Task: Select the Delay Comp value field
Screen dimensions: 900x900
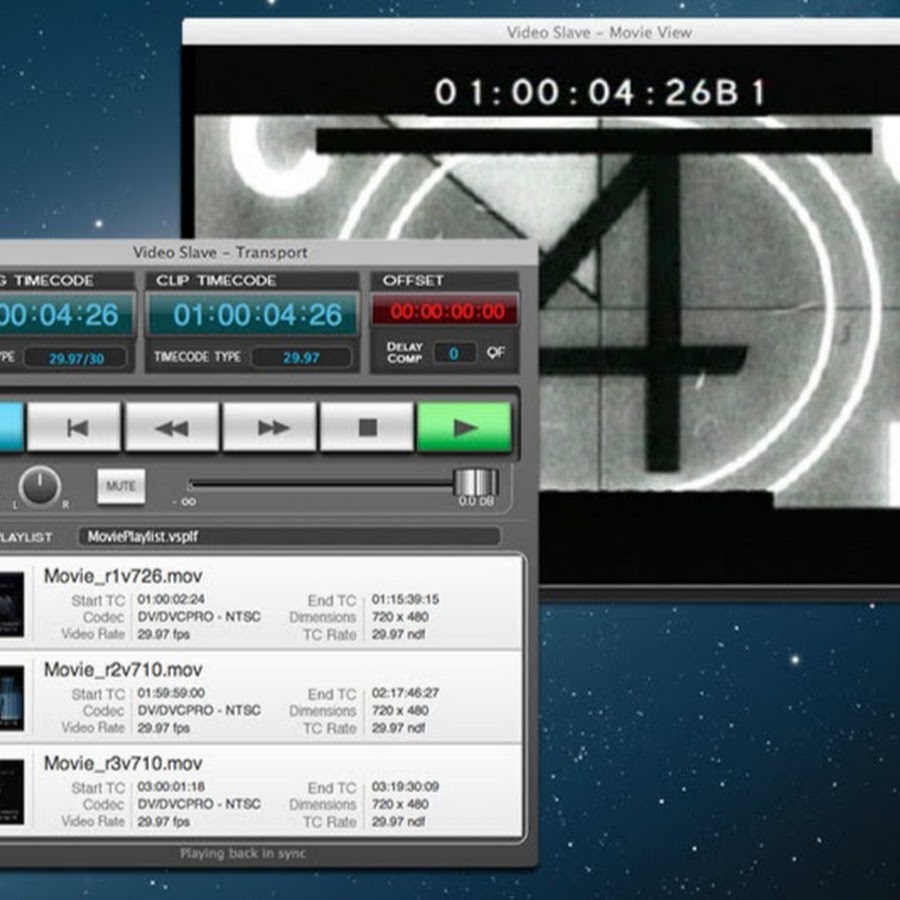Action: [454, 353]
